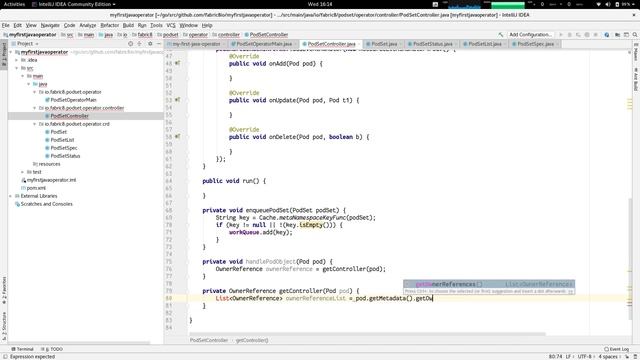Screen dimensions: 640x360
Task: Click the locate-file target icon in Project panel
Action: pos(130,44)
